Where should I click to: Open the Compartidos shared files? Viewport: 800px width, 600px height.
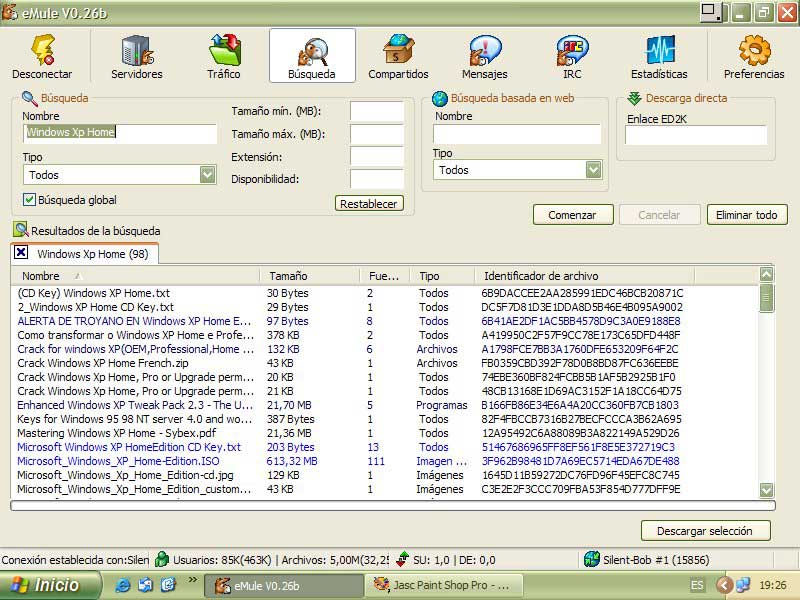coord(398,56)
